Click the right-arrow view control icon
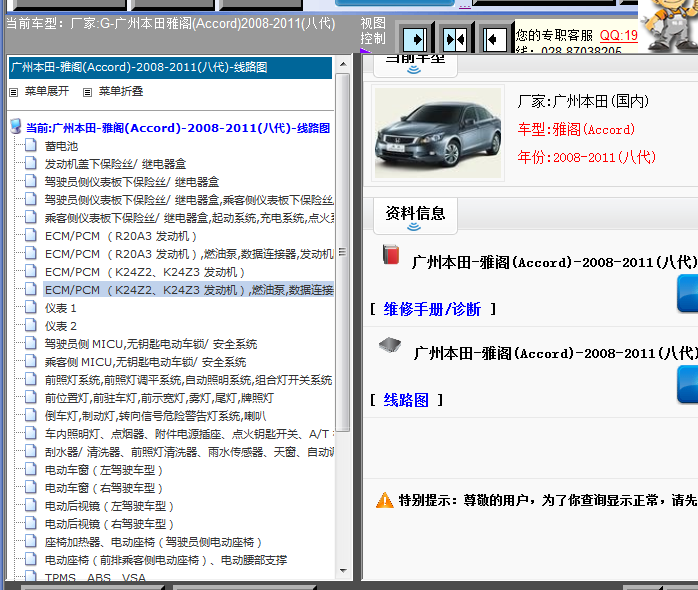698x590 pixels. pos(415,39)
